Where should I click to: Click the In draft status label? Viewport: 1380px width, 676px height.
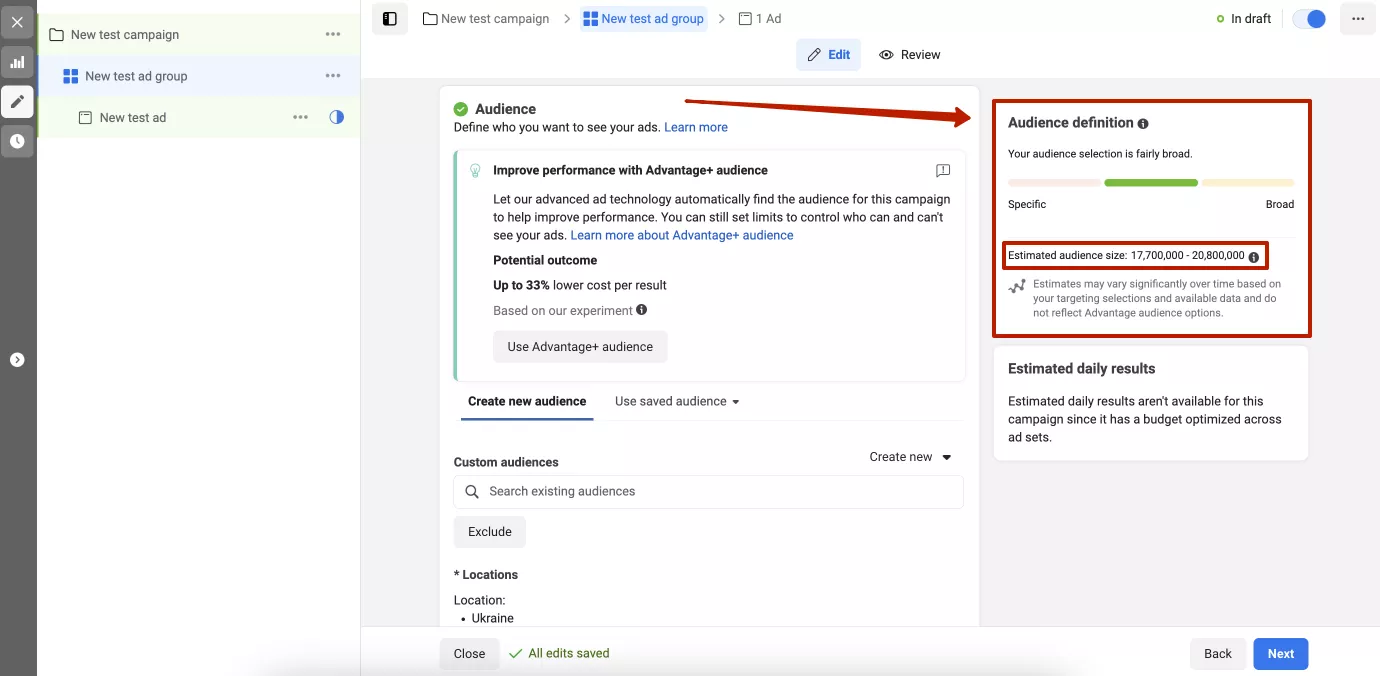(x=1244, y=19)
